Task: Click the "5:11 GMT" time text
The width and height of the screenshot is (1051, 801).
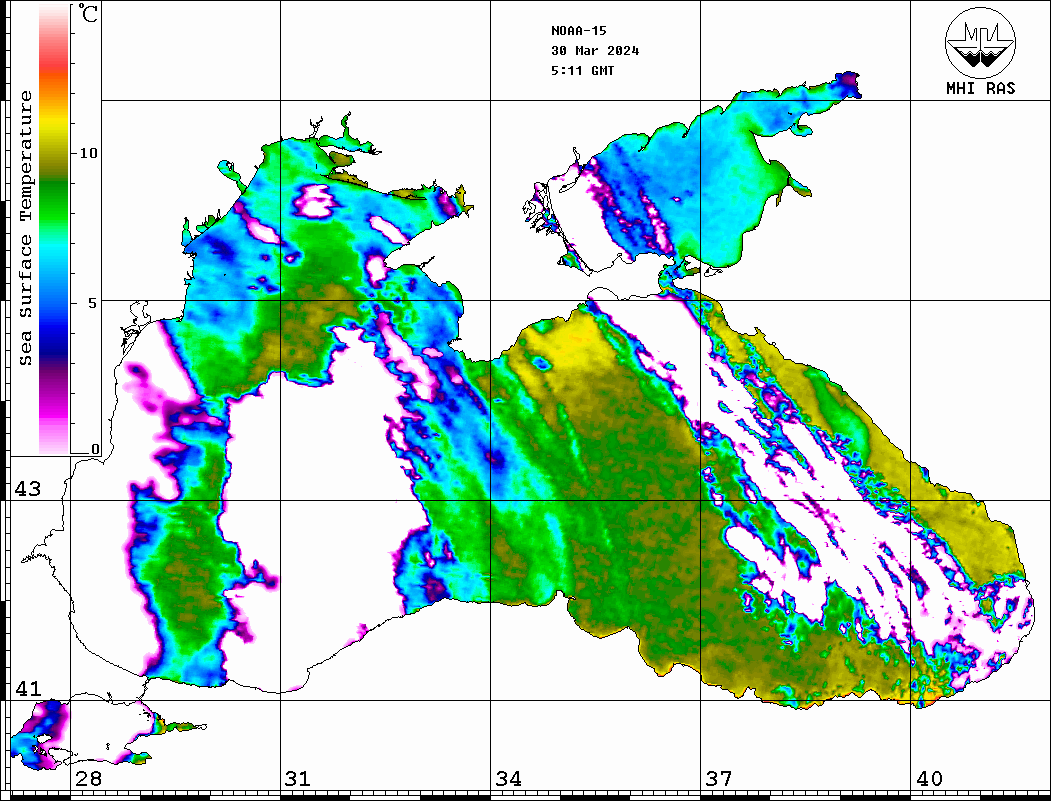Action: (x=582, y=70)
